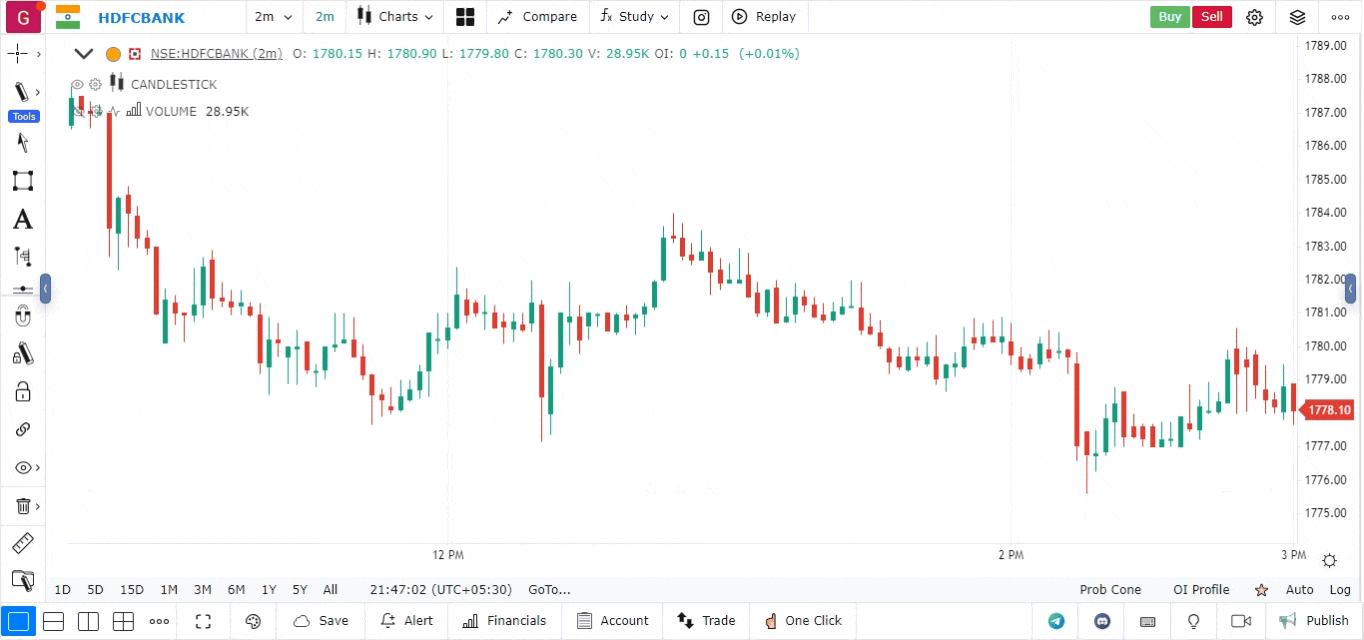Open the Trade menu at bottom
1364x640 pixels.
[x=707, y=621]
